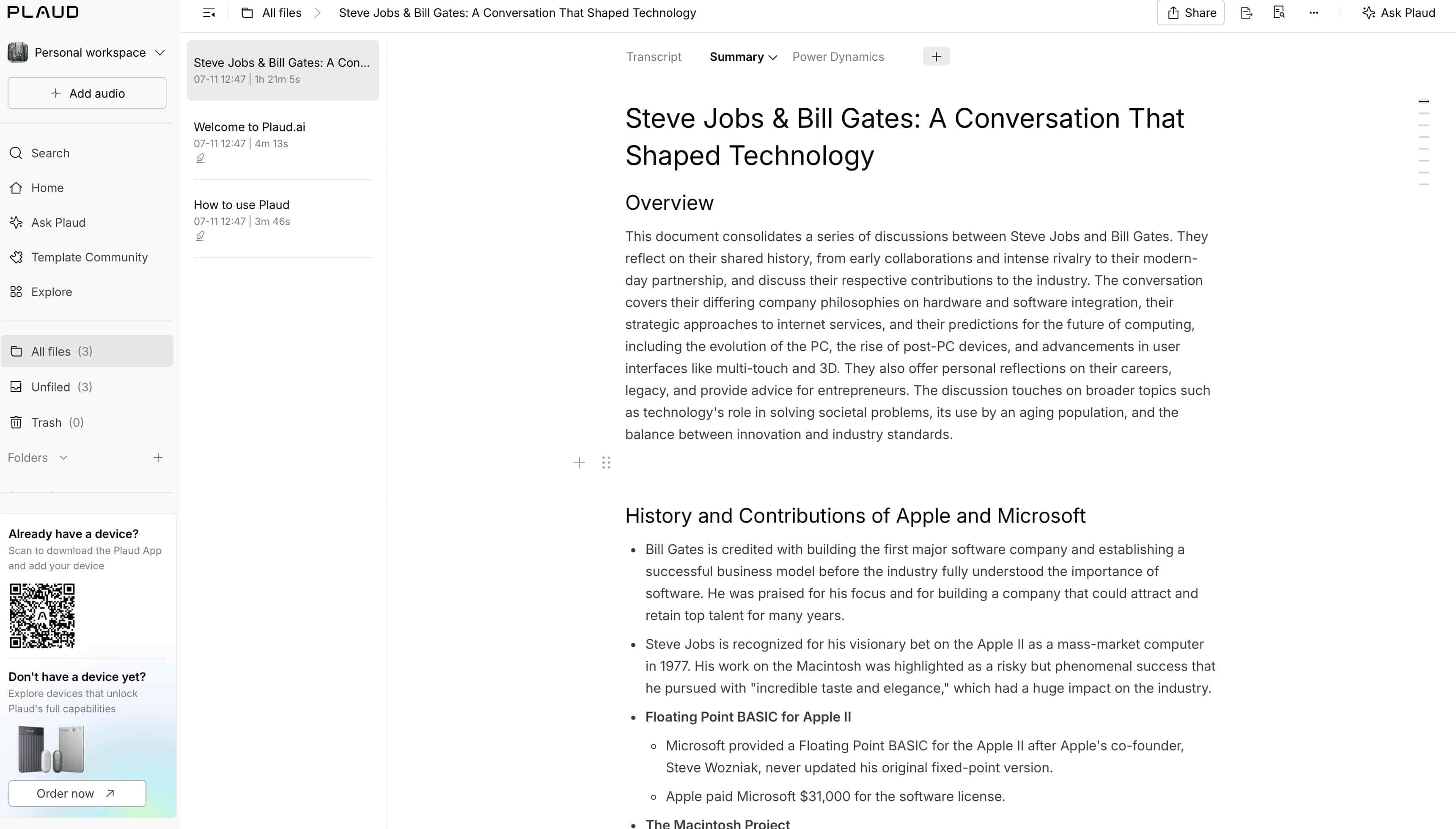Select Unfiled (3) in the sidebar
The image size is (1456, 829).
(87, 387)
